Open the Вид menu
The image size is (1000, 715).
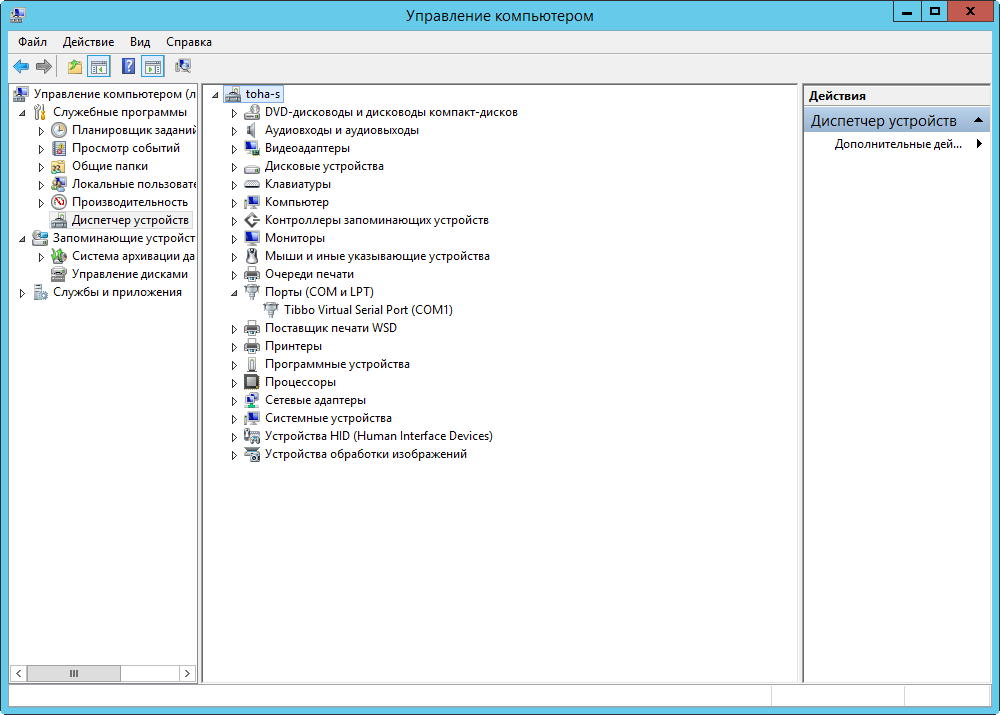pyautogui.click(x=140, y=42)
